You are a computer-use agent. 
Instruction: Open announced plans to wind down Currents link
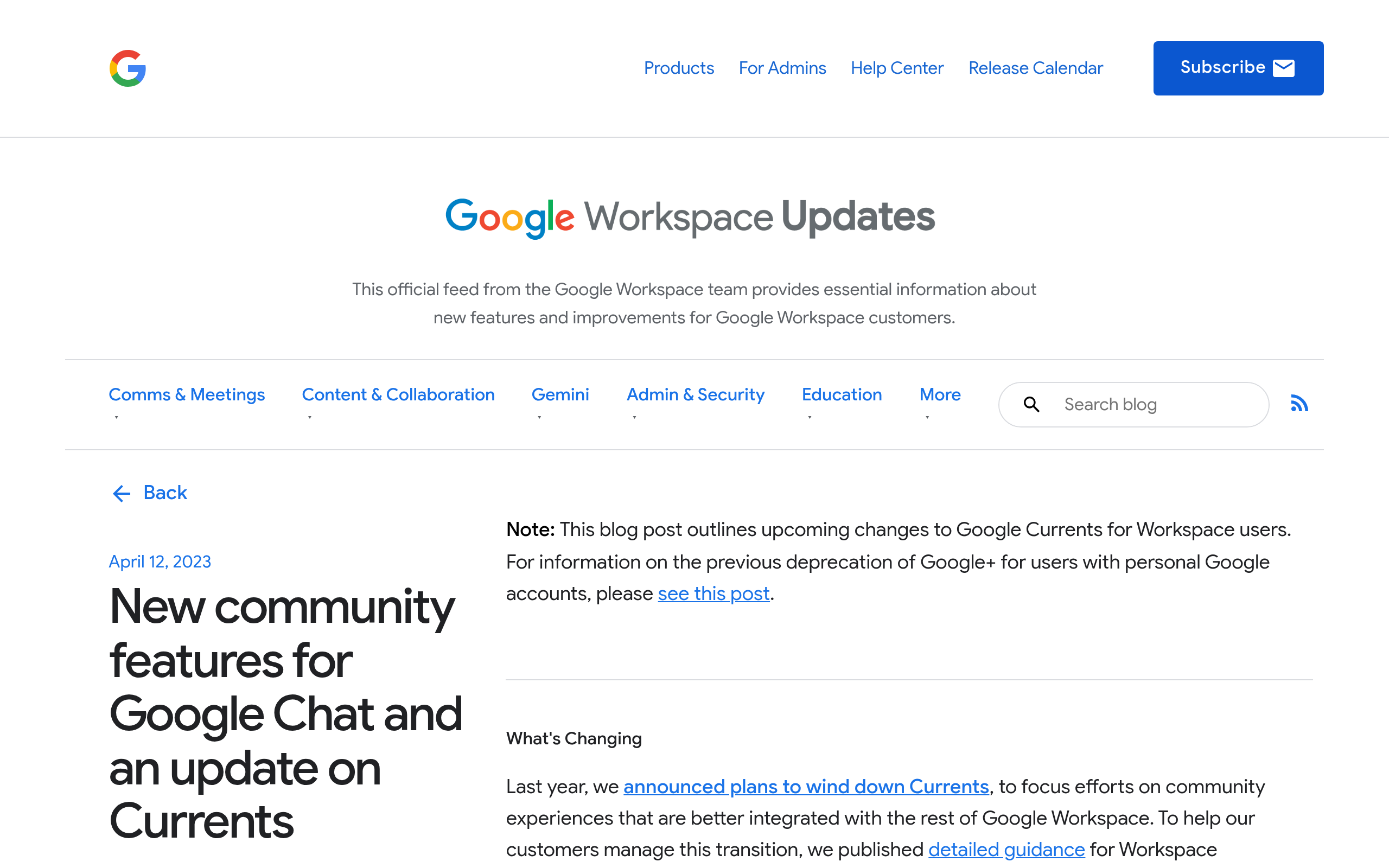tap(806, 787)
